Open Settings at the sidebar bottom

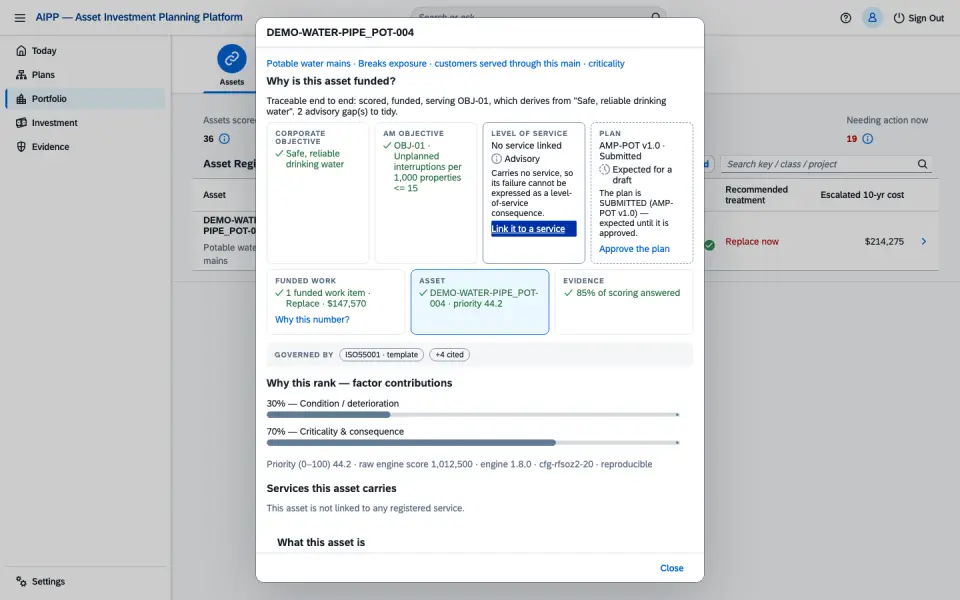[86, 581]
